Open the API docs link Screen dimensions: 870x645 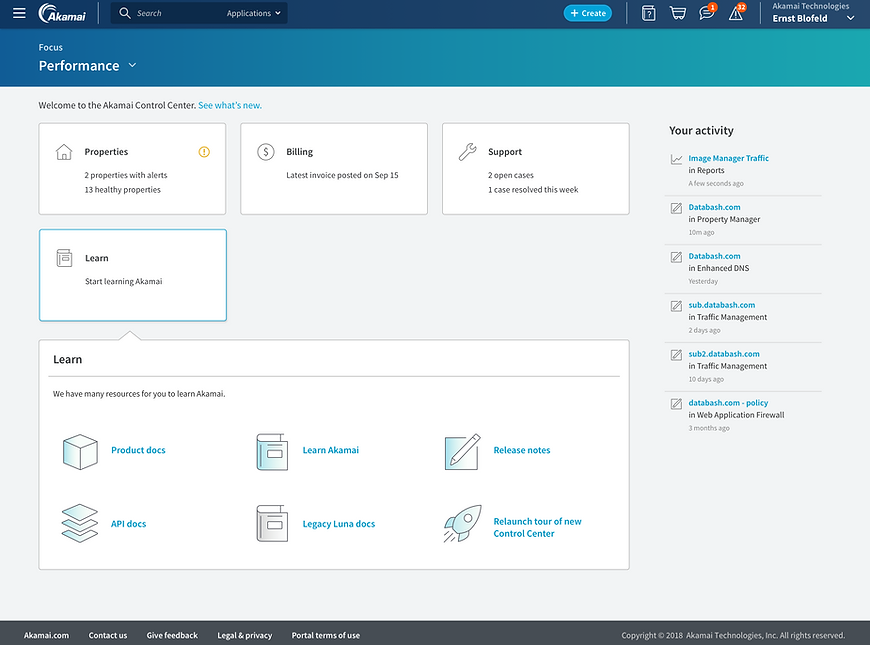pyautogui.click(x=128, y=524)
